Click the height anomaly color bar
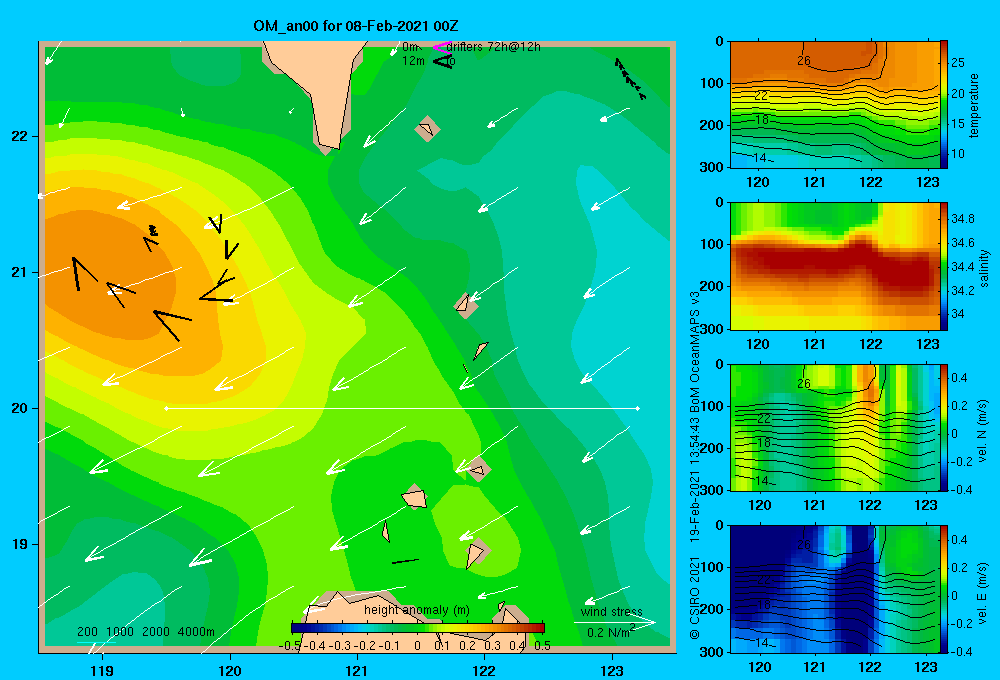Viewport: 1000px width, 680px height. coord(418,628)
